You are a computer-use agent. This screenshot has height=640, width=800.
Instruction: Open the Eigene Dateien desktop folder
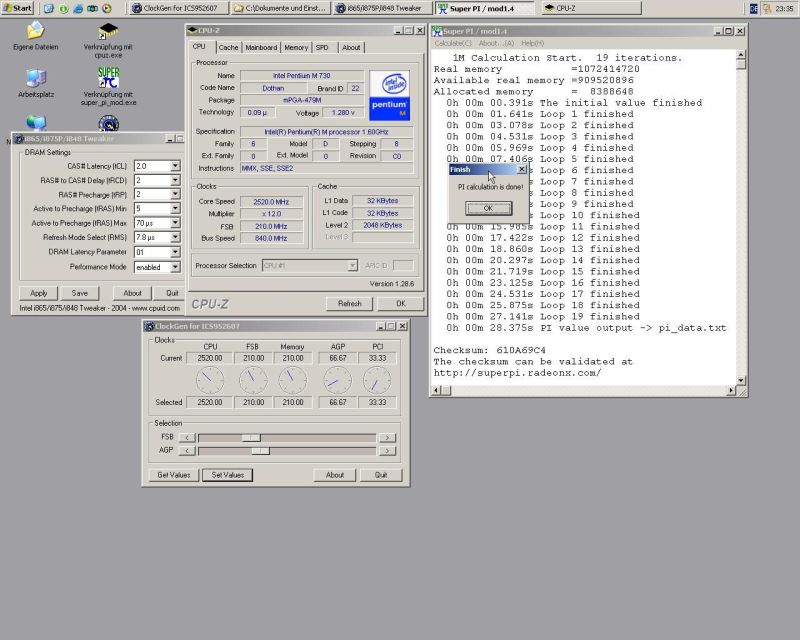click(x=35, y=36)
